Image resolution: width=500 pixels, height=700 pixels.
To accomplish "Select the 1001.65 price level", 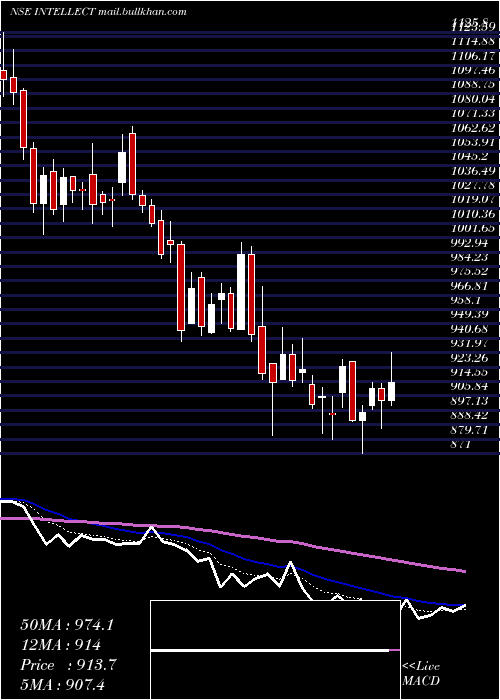I will [473, 228].
